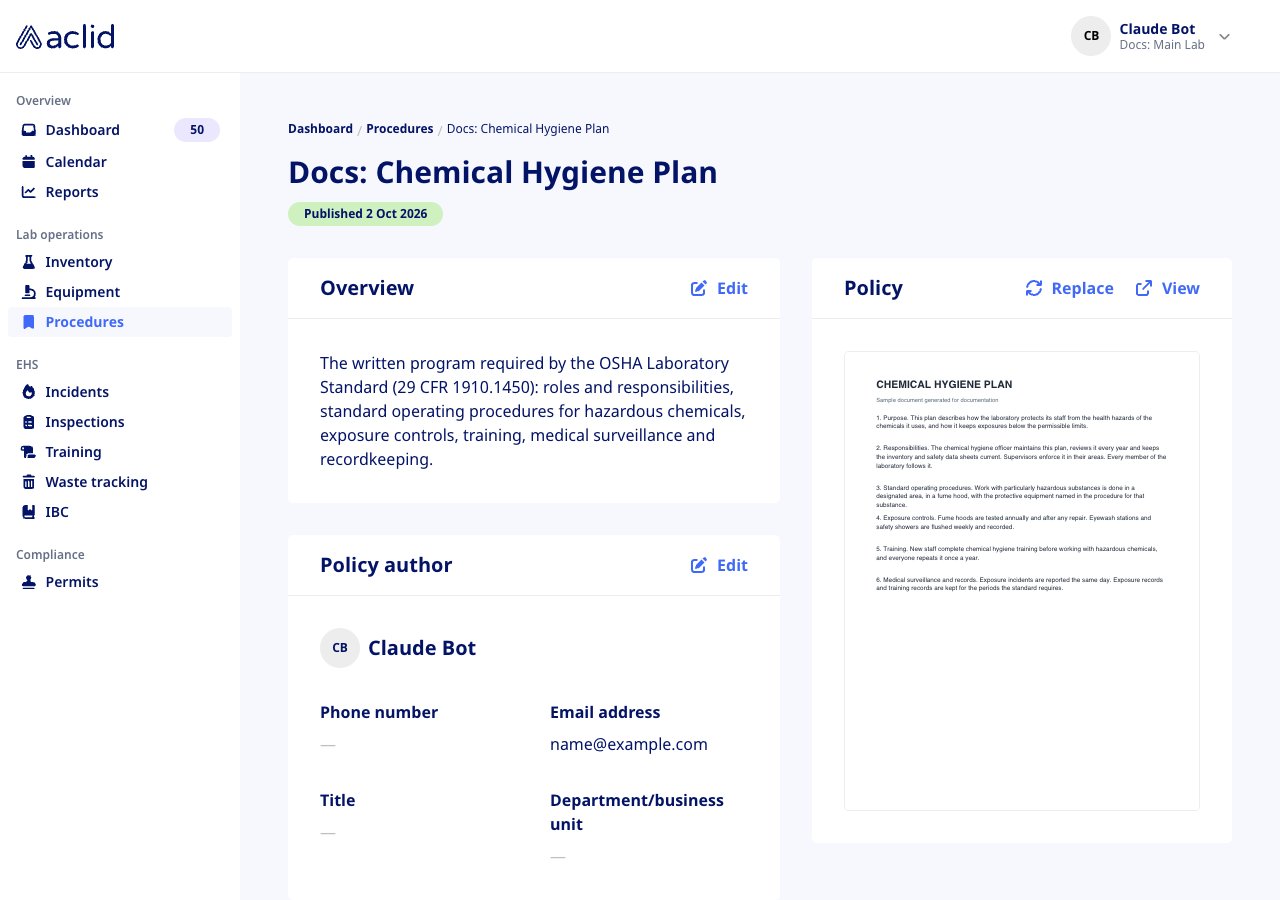
Task: Click the CB avatar in top bar
Action: tap(1091, 36)
